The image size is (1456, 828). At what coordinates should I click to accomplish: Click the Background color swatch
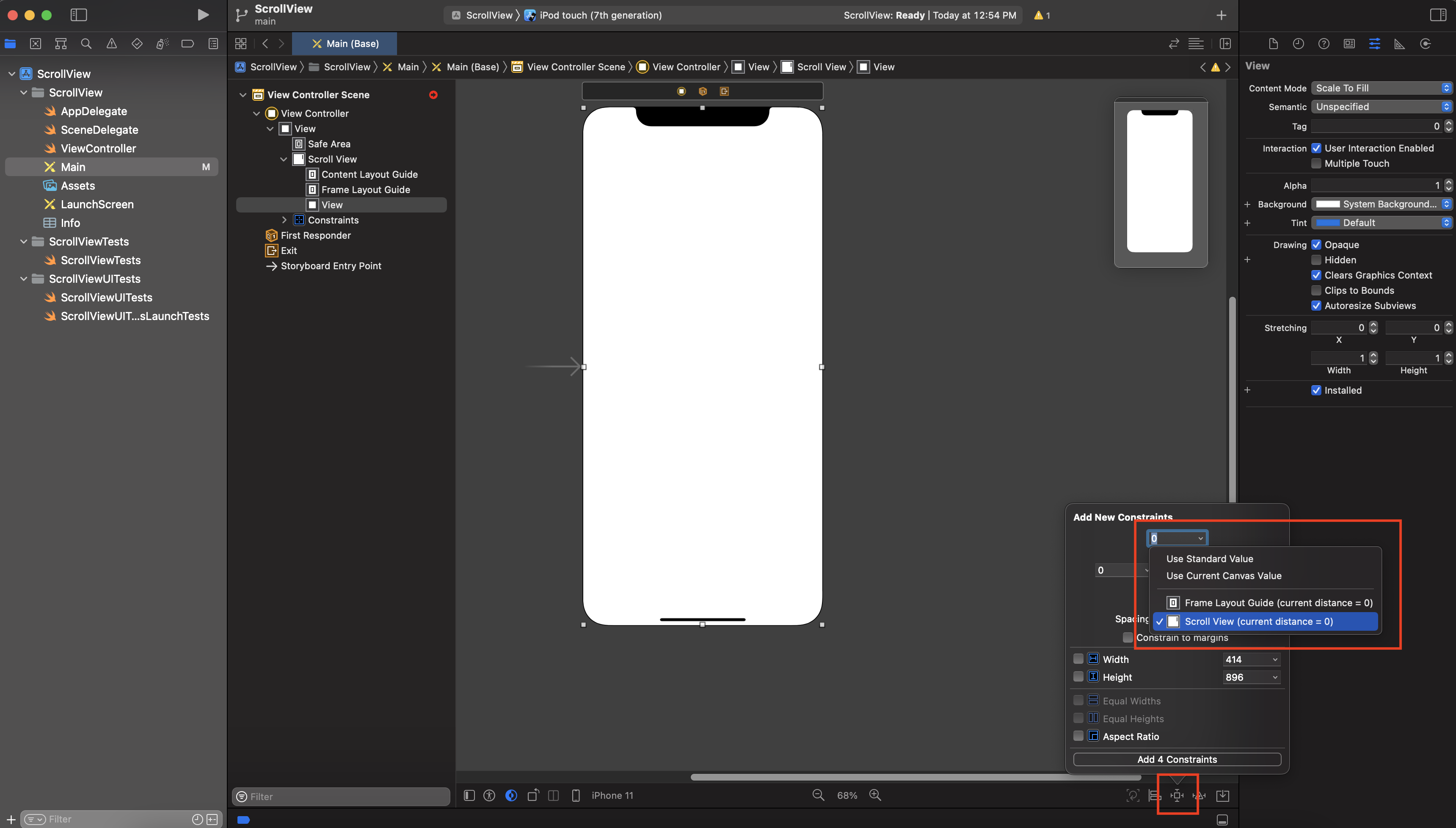[1327, 204]
